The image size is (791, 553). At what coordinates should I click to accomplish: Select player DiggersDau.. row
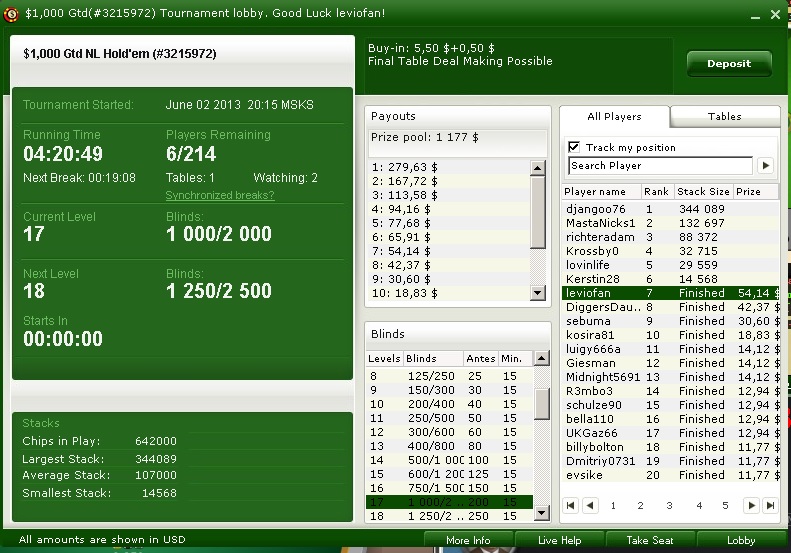click(x=670, y=307)
